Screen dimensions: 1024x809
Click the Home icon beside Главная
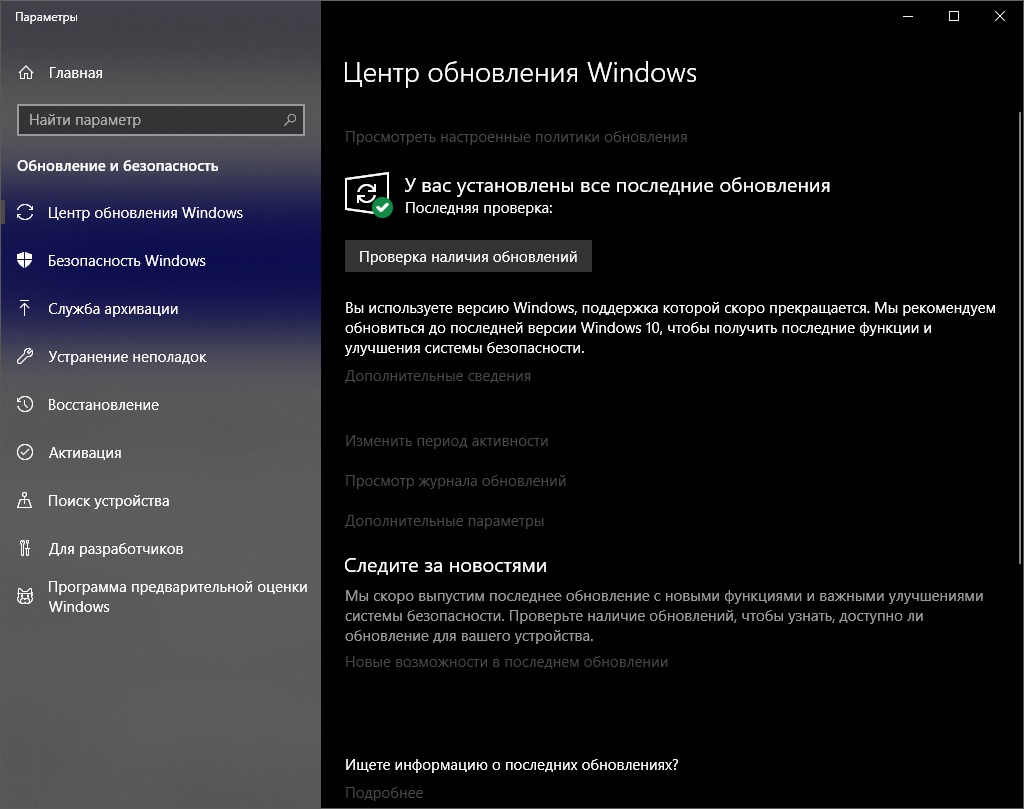(25, 72)
